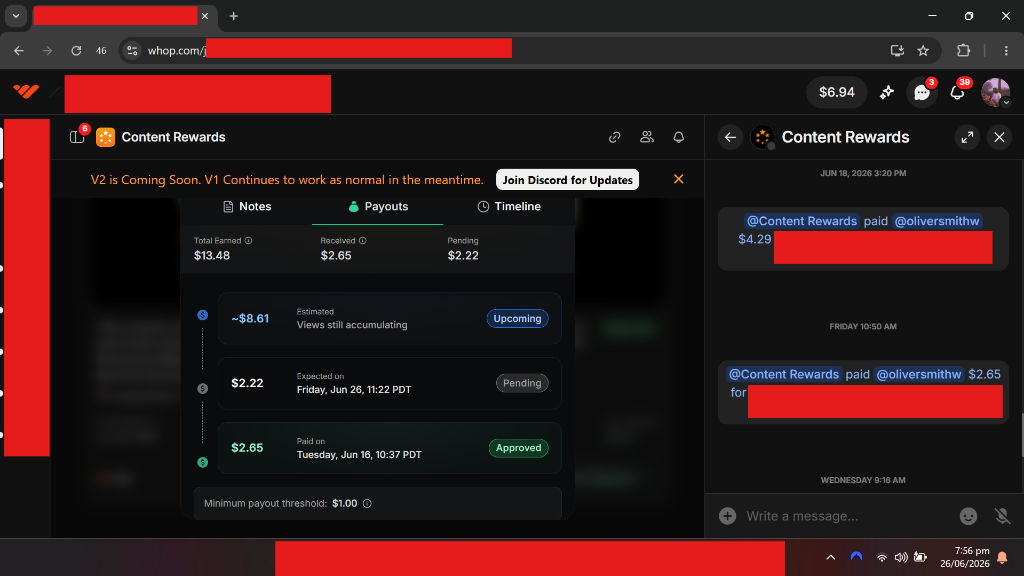Click browser forward arrow

pos(47,50)
